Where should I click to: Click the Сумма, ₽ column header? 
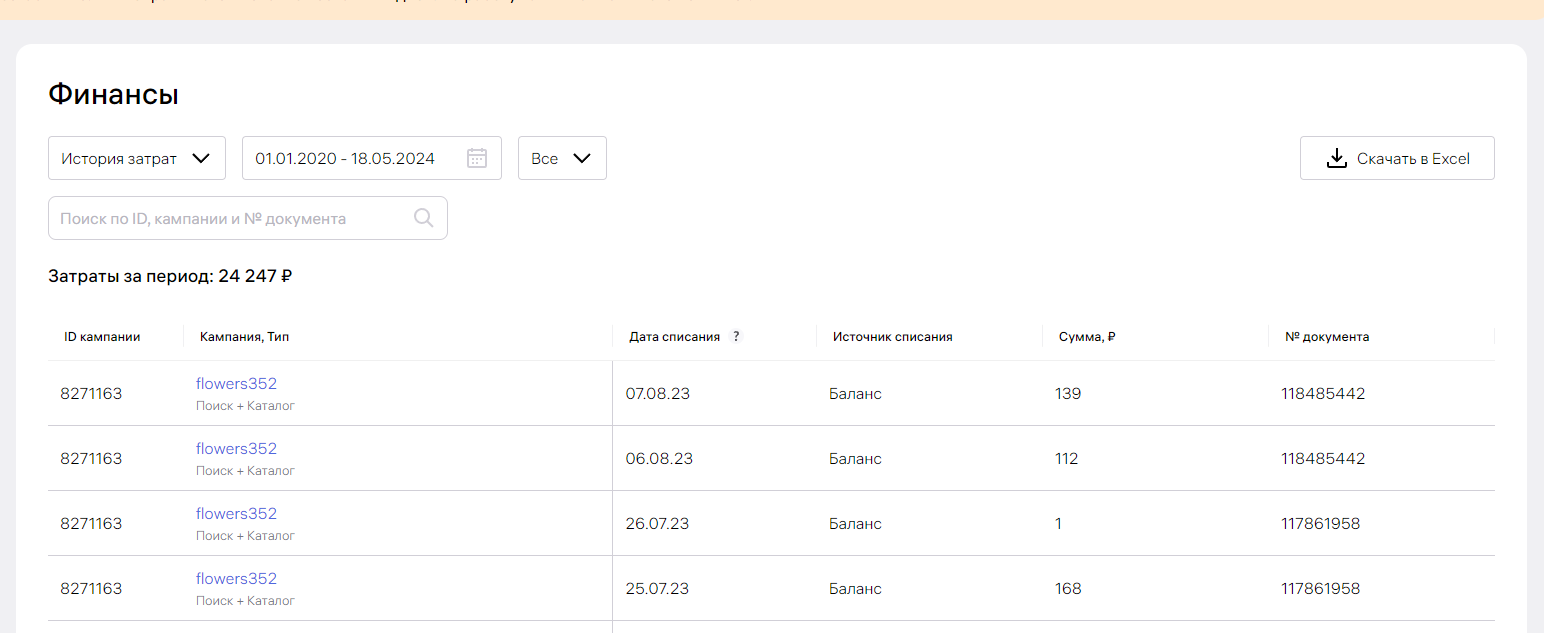coord(1086,337)
